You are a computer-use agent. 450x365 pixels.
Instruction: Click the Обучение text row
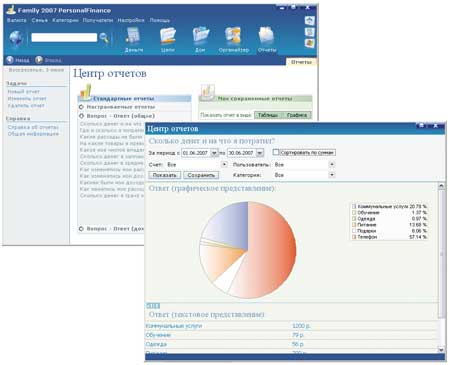(292, 335)
